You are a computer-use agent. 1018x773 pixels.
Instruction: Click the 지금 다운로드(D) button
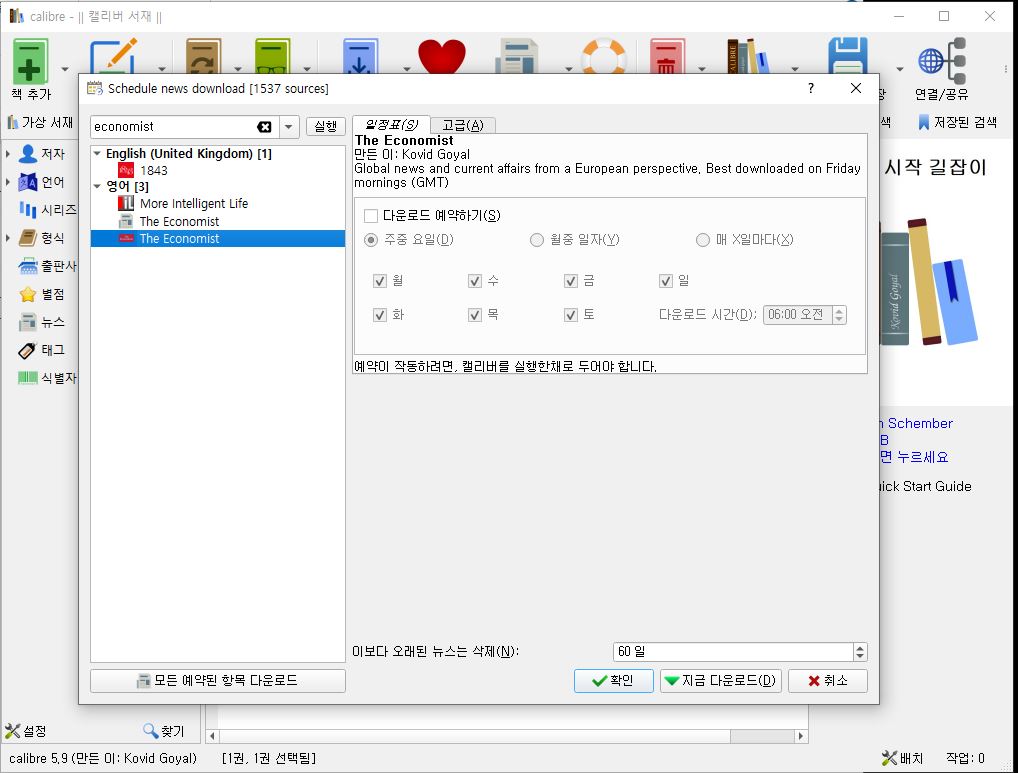721,681
